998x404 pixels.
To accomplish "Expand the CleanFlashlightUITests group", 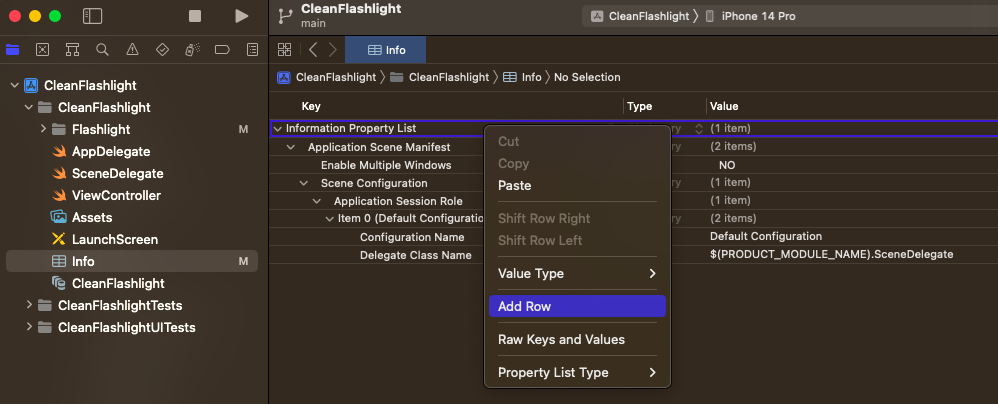I will pyautogui.click(x=29, y=328).
